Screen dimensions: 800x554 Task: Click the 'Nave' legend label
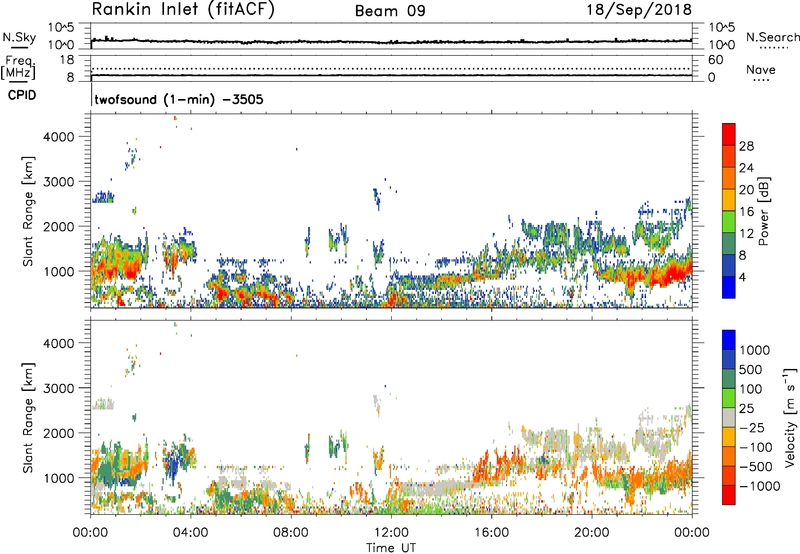[761, 70]
